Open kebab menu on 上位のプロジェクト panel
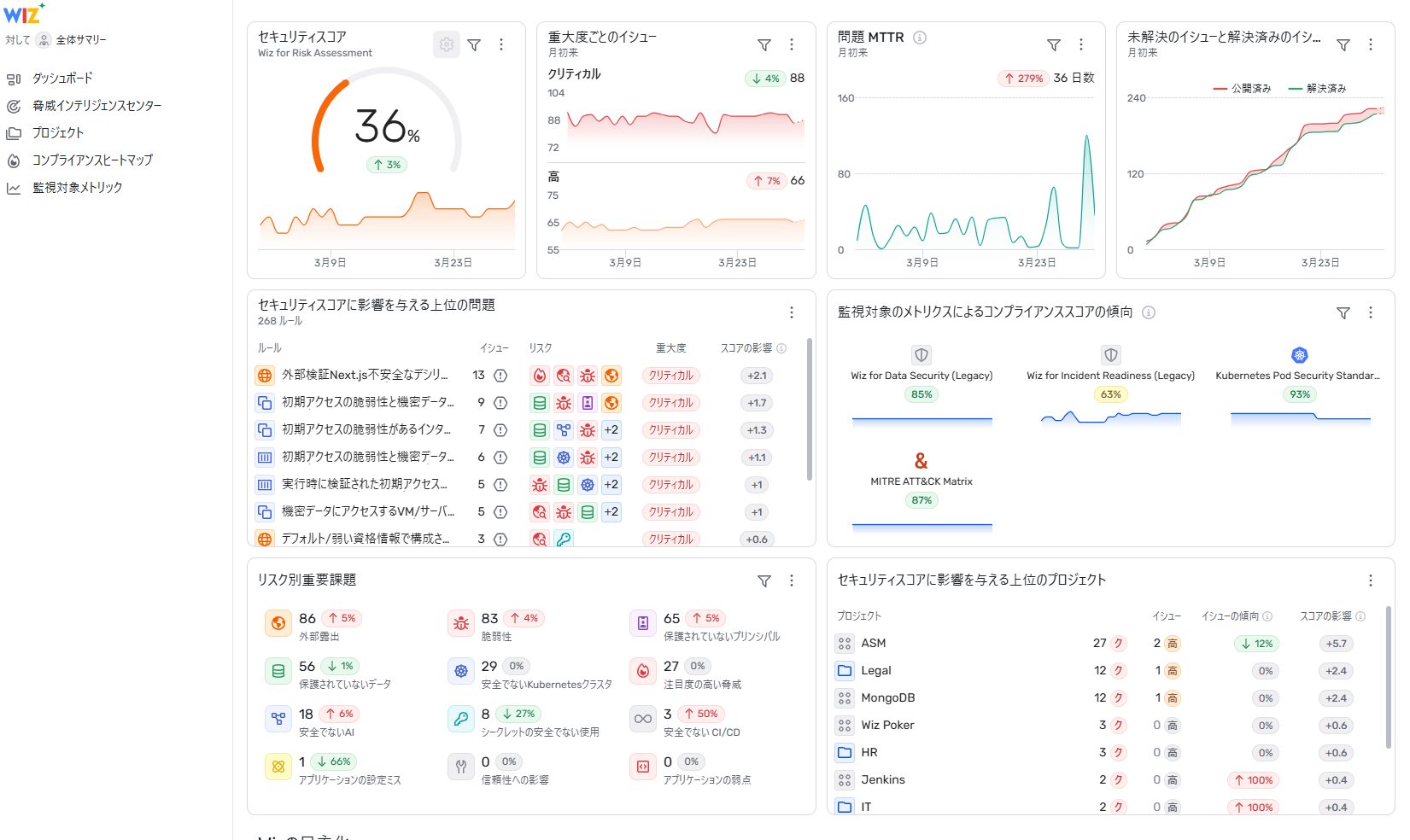 (1371, 580)
